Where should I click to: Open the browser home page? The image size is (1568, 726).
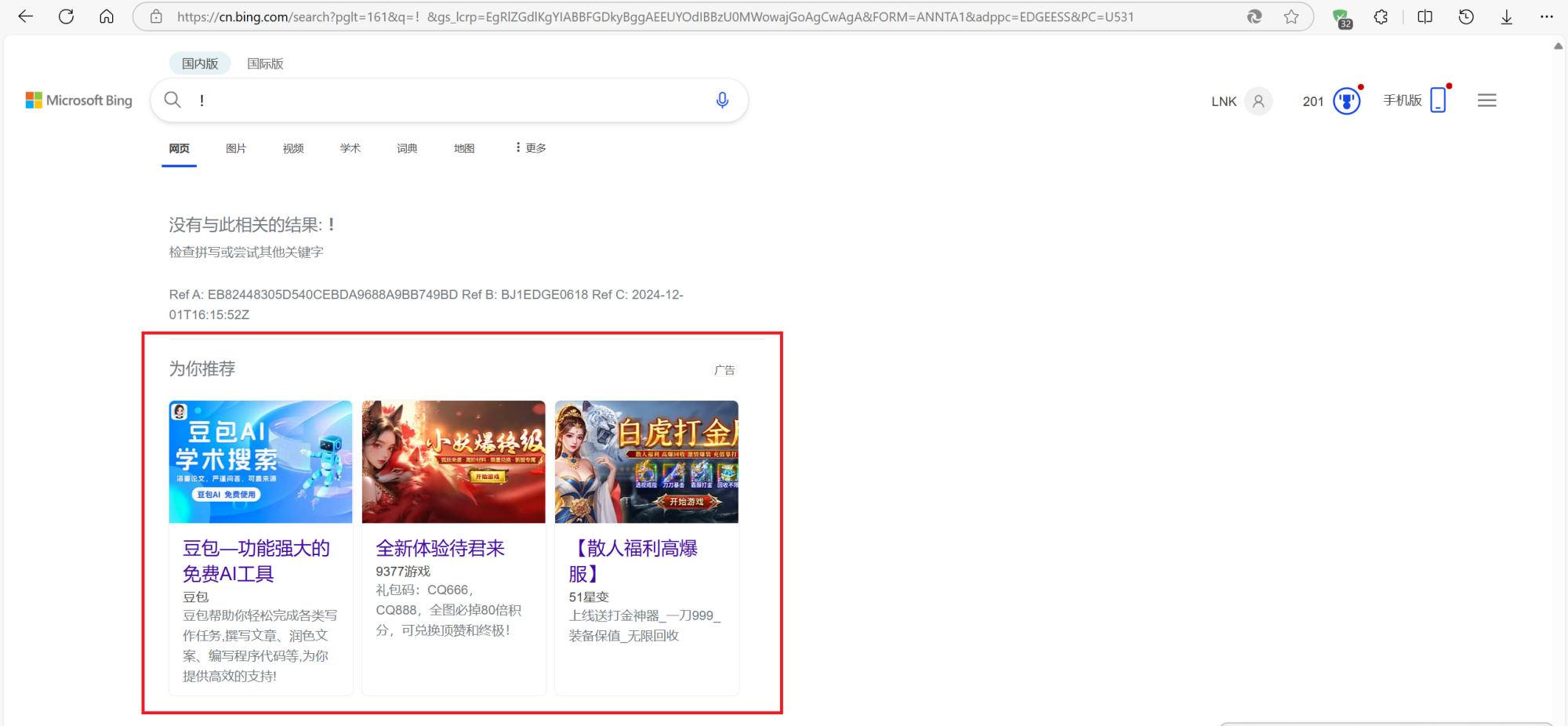point(107,16)
